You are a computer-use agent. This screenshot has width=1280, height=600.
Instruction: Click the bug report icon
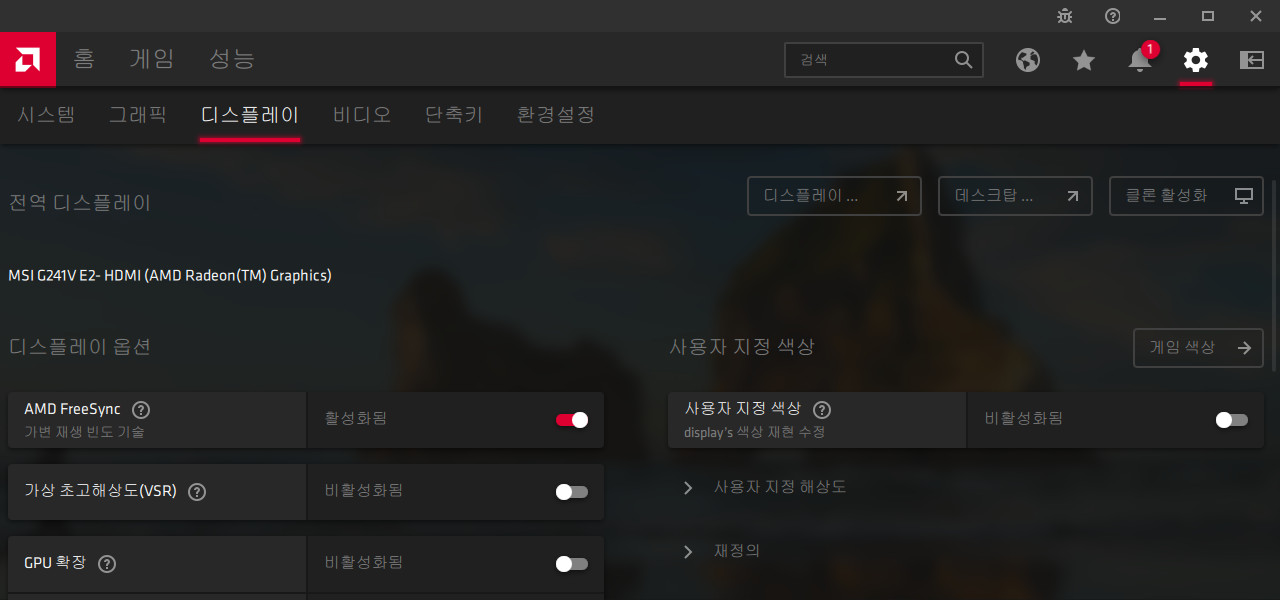click(x=1065, y=16)
